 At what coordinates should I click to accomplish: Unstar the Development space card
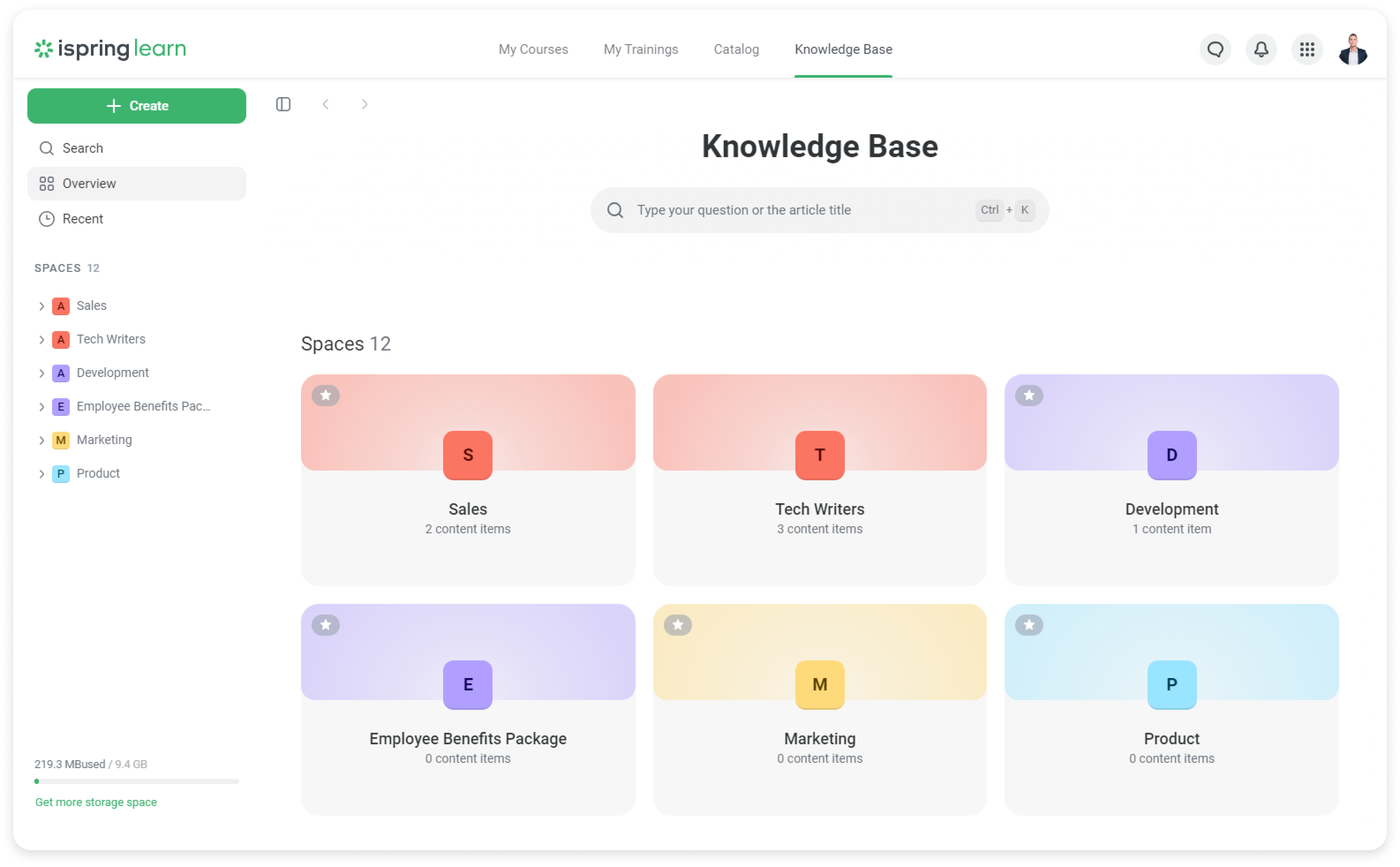click(x=1030, y=395)
